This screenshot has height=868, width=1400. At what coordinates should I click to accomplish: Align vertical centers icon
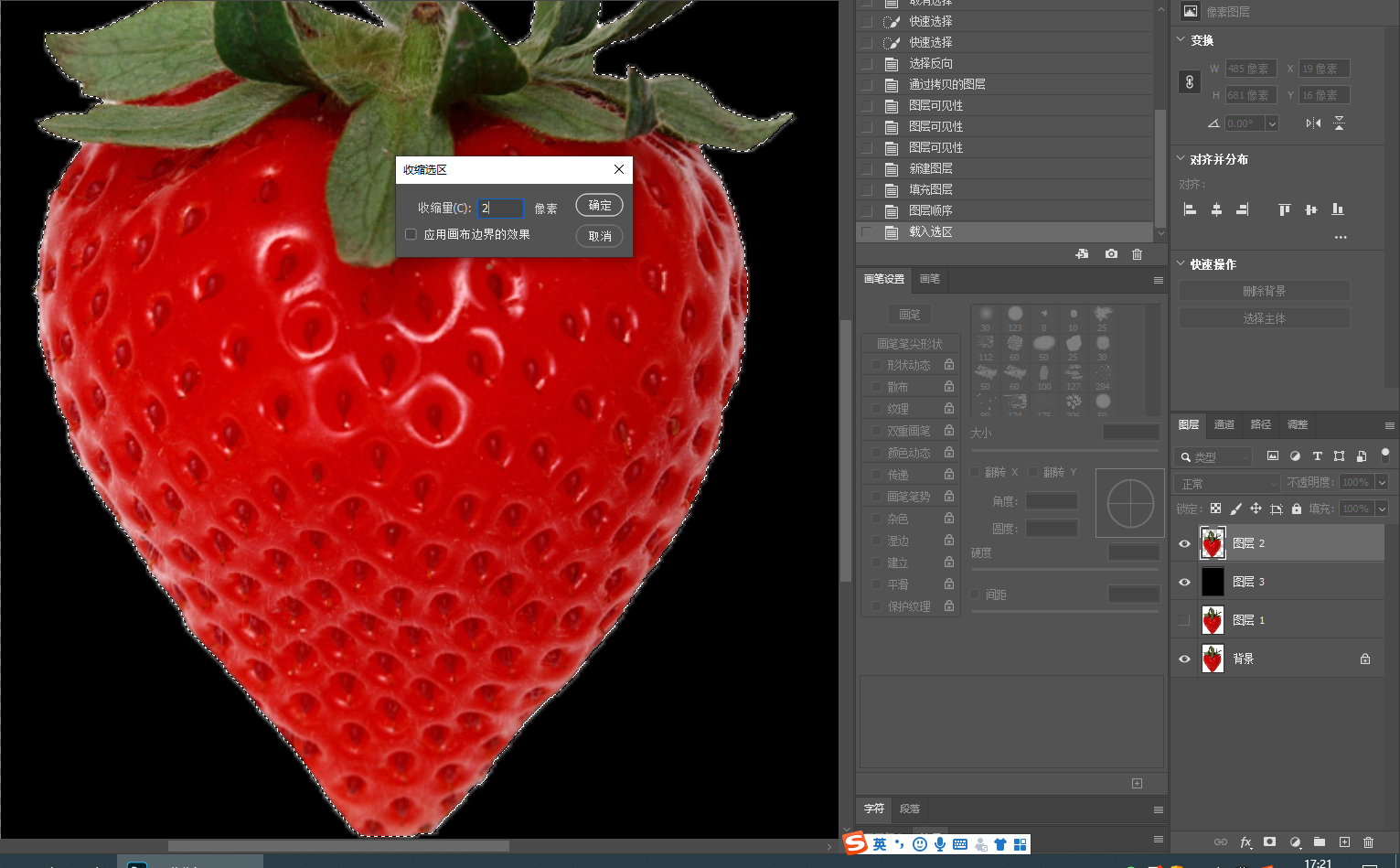tap(1311, 209)
